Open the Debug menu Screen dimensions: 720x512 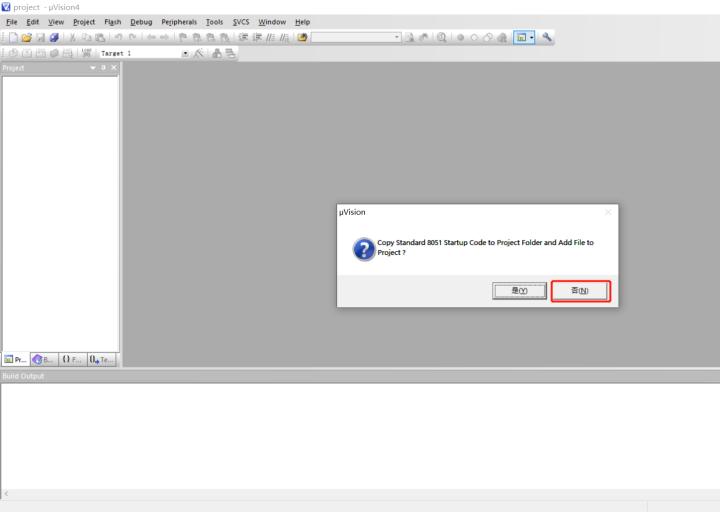[x=141, y=22]
